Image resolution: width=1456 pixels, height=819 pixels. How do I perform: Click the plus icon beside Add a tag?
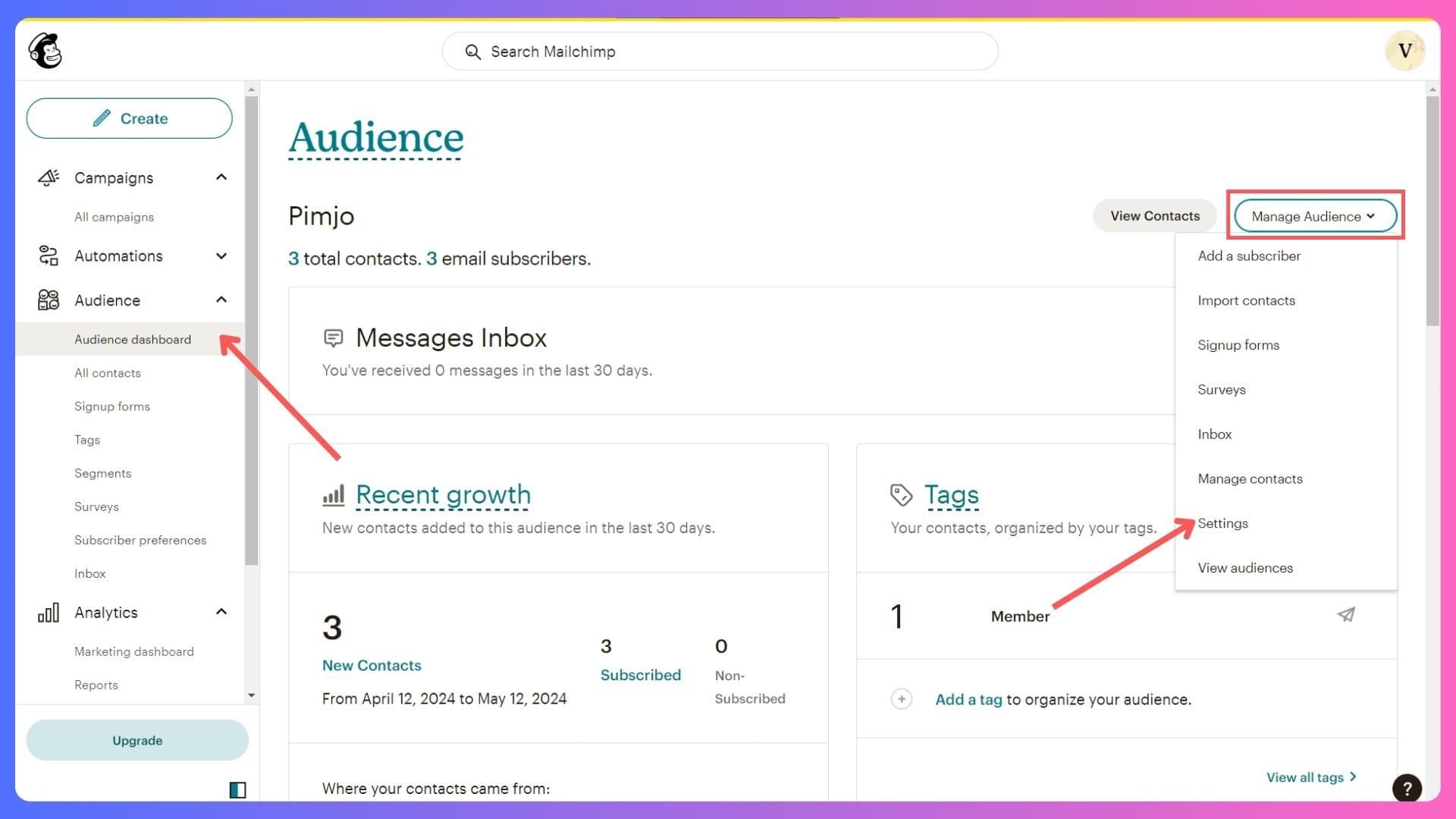(901, 699)
